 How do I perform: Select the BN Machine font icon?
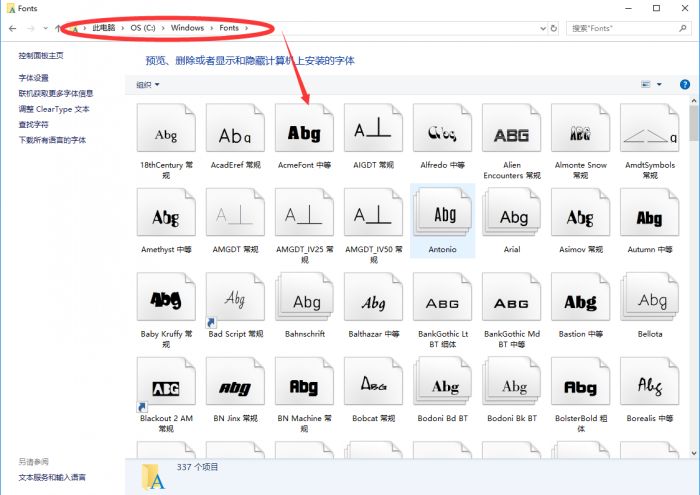pyautogui.click(x=304, y=381)
